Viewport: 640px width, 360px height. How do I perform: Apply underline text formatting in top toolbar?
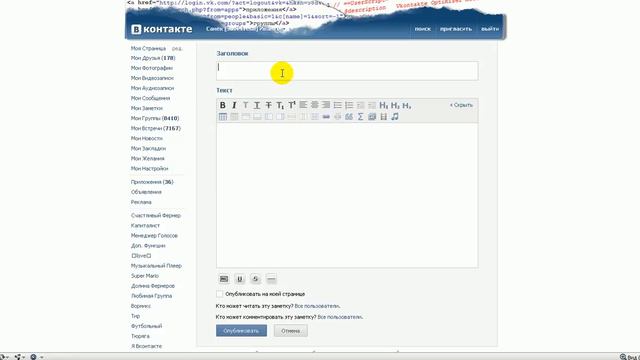[257, 105]
